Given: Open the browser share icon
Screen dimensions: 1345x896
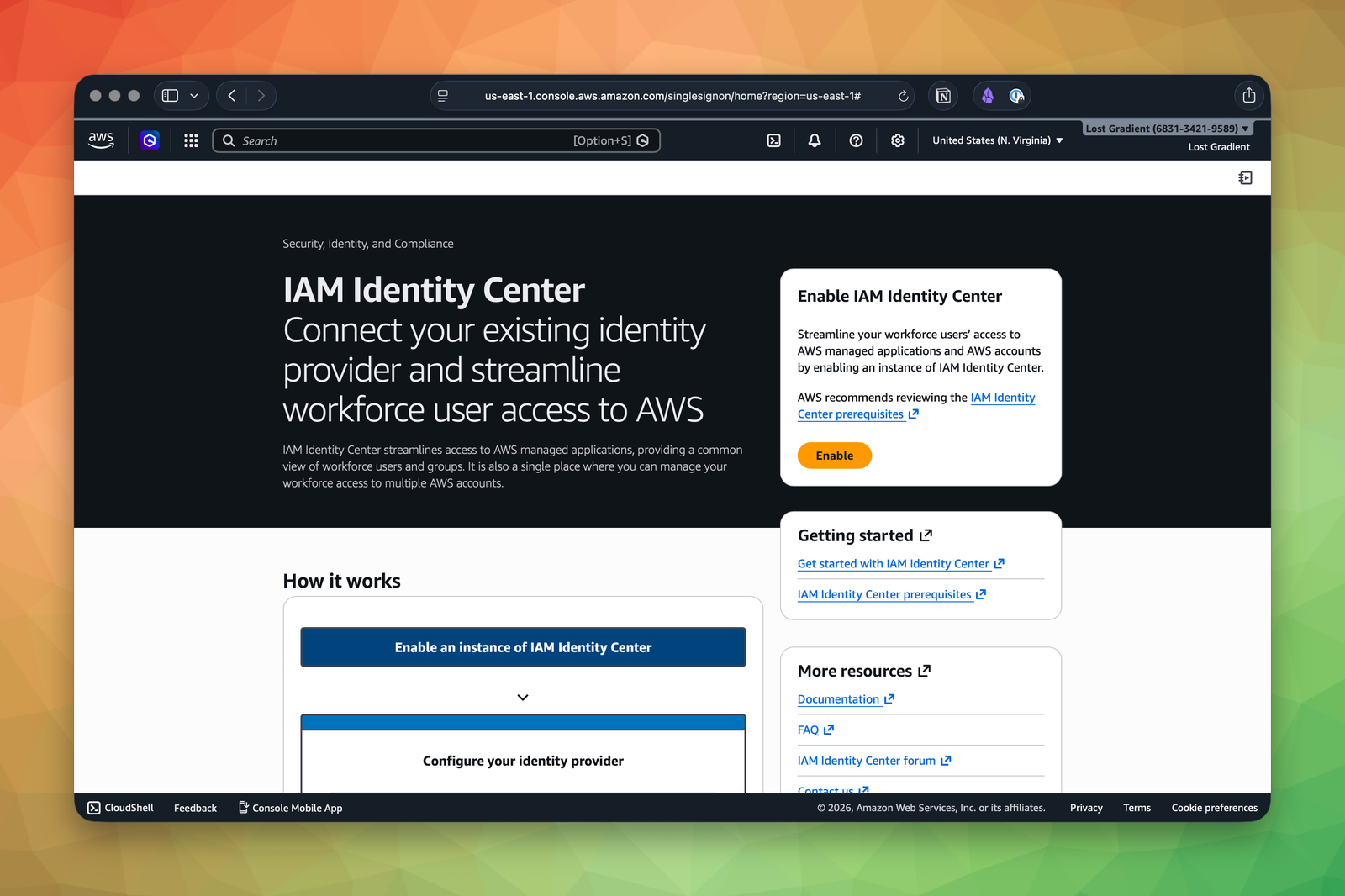Looking at the screenshot, I should pyautogui.click(x=1249, y=96).
